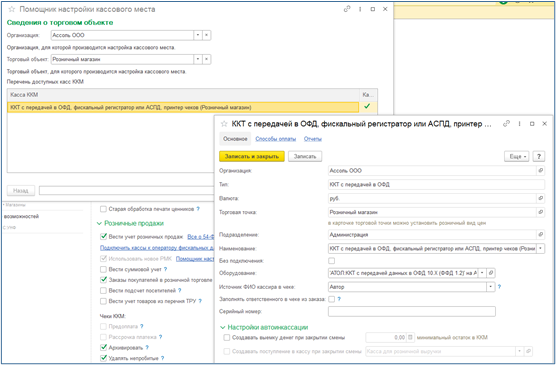Screen dimensions: 556x365
Task: Enable Старая обработка печати ценников checkbox
Action: coord(103,209)
